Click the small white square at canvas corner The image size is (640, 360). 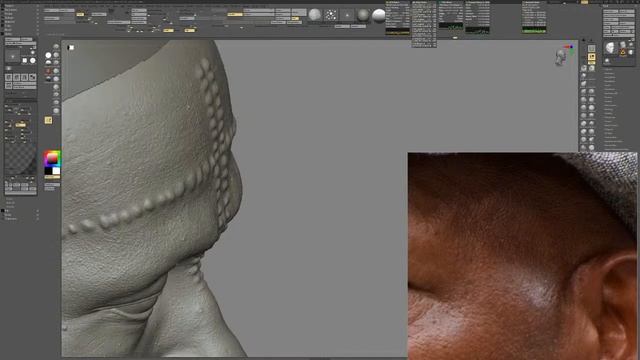click(x=71, y=48)
